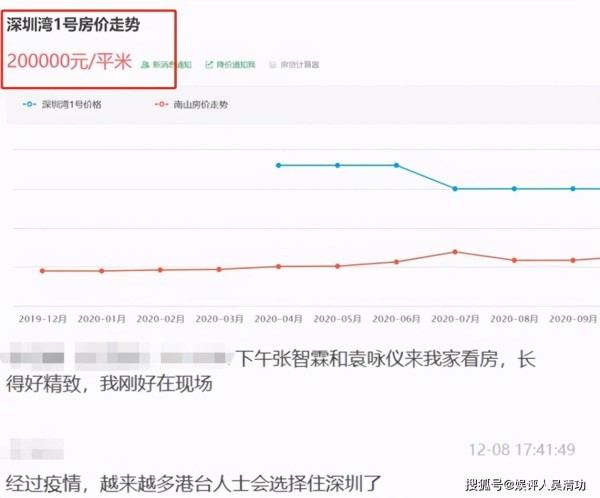The height and width of the screenshot is (498, 600).
Task: Click the person icon beside 新消息通知
Action: (145, 65)
